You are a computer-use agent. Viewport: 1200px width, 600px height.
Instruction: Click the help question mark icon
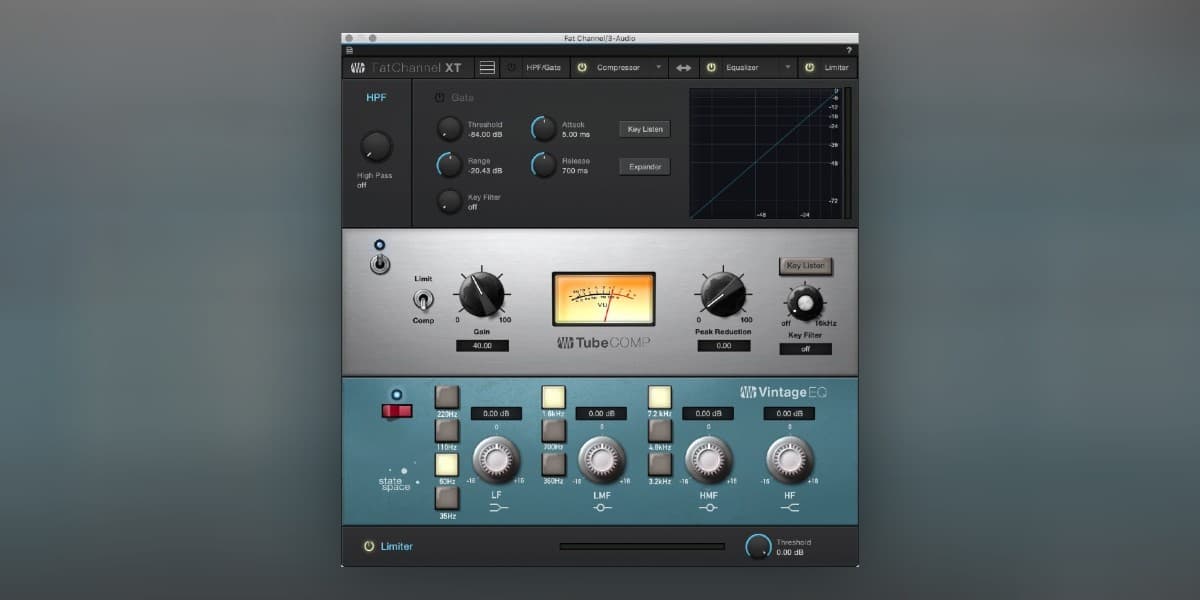(849, 50)
